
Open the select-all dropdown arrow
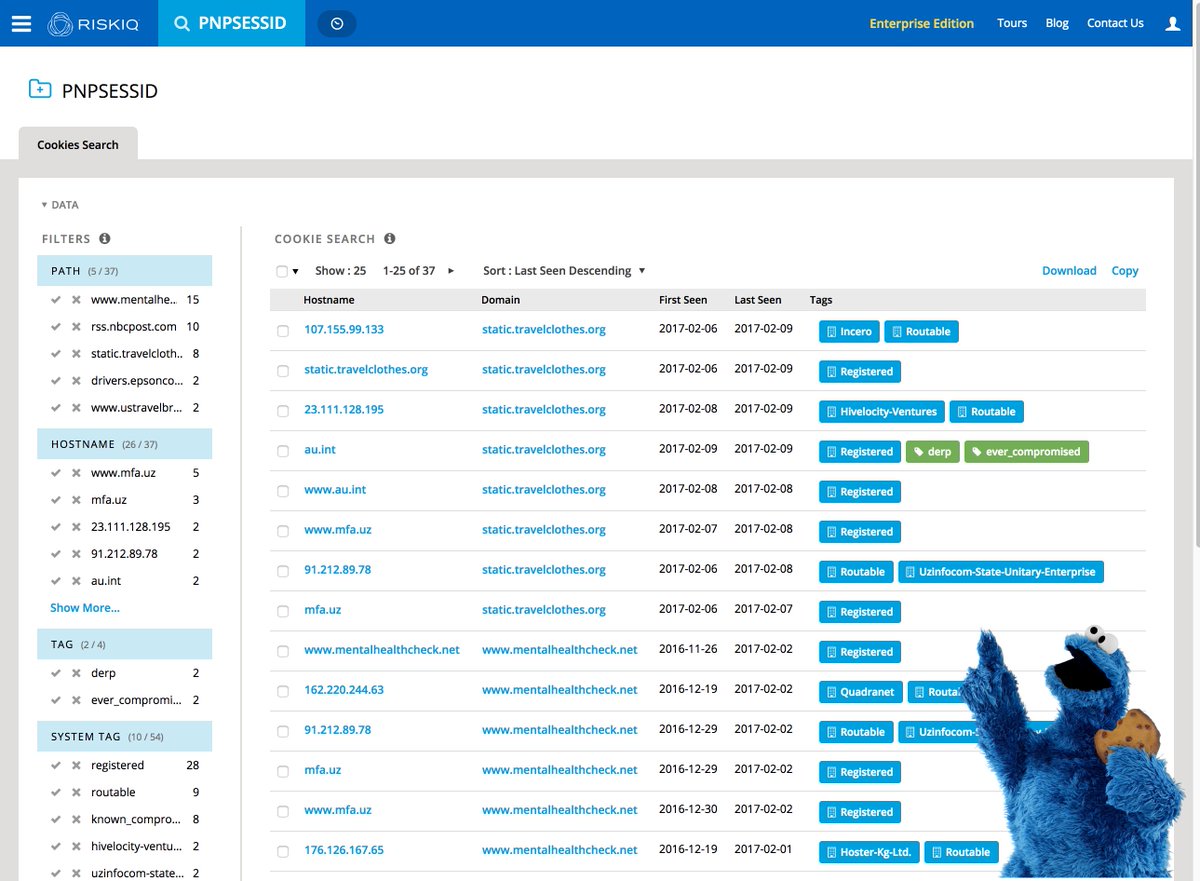click(295, 271)
